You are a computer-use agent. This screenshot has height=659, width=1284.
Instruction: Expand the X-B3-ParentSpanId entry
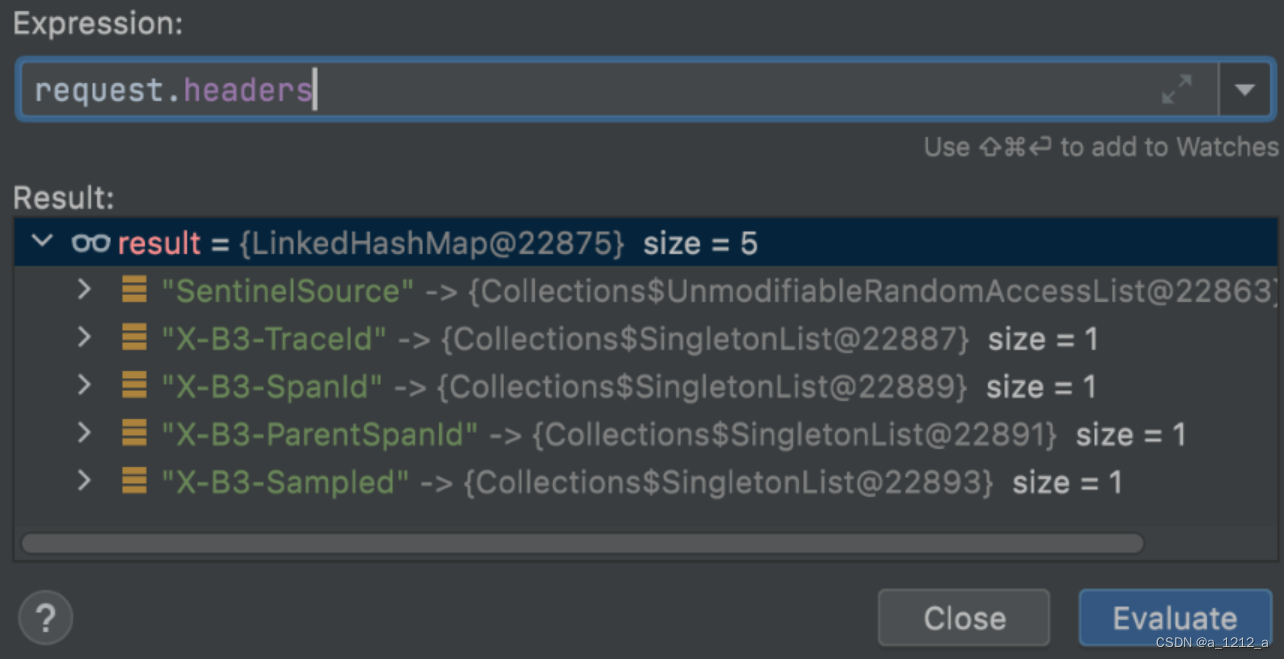point(85,434)
